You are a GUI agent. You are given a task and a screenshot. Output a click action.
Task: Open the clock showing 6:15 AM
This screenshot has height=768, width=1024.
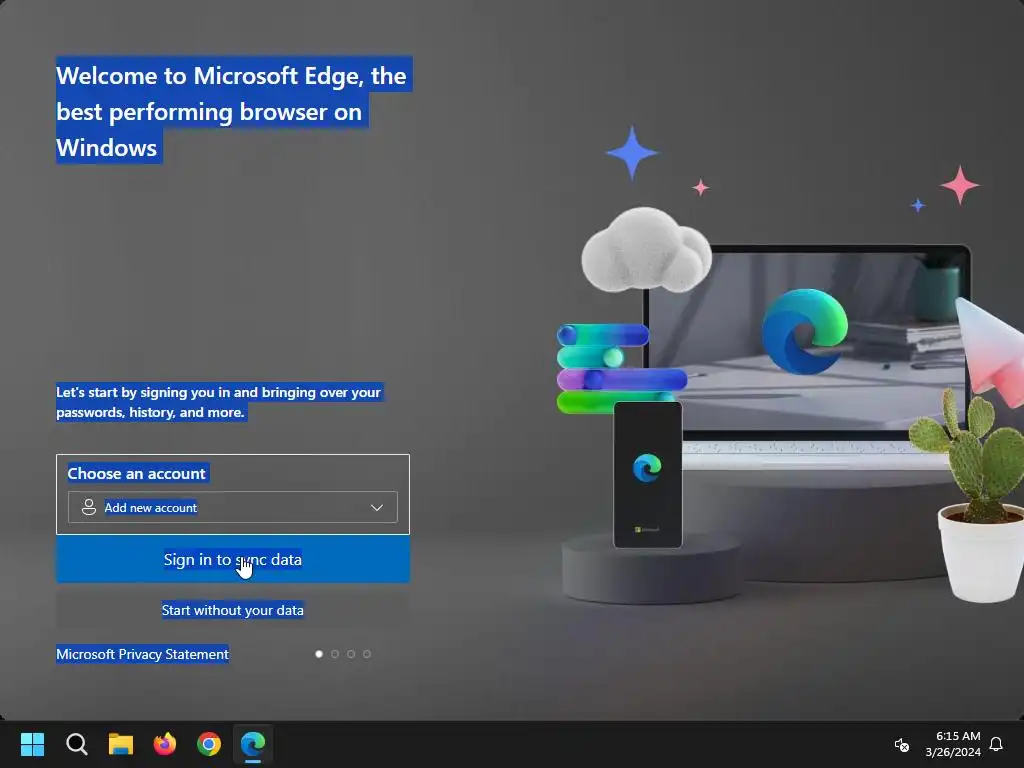coord(953,744)
